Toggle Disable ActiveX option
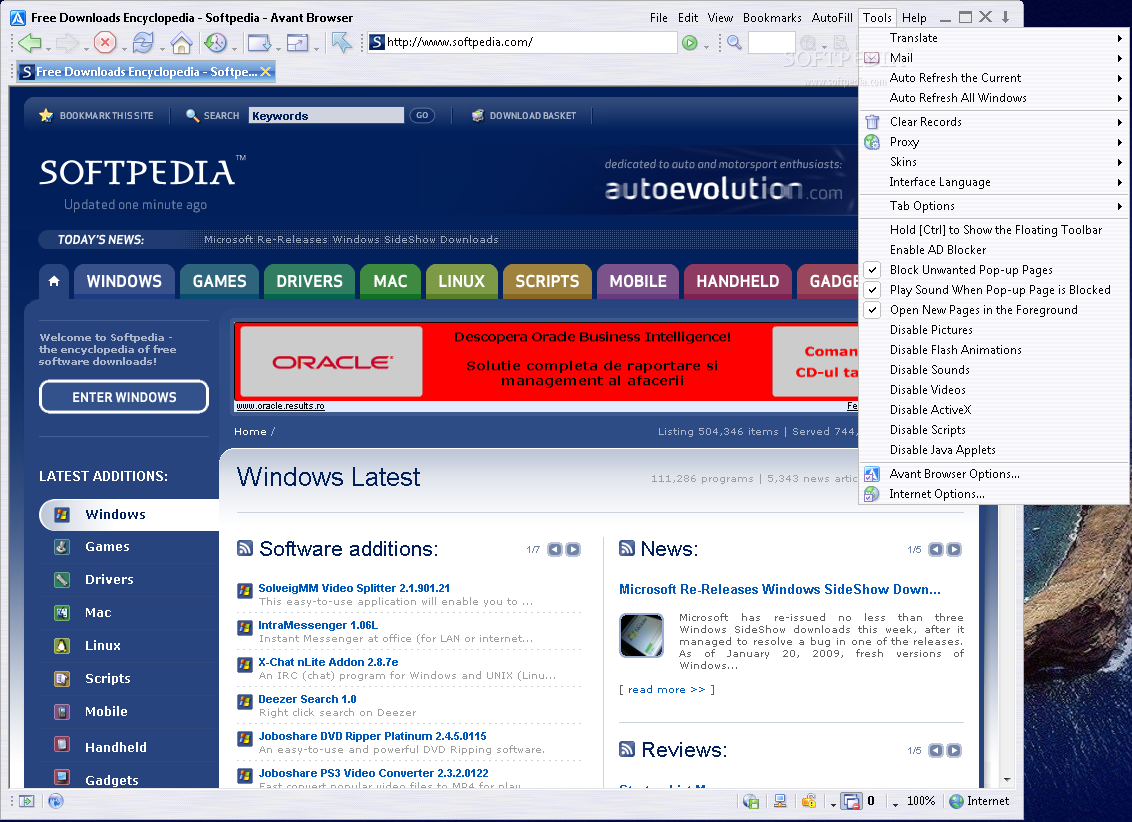 click(993, 410)
